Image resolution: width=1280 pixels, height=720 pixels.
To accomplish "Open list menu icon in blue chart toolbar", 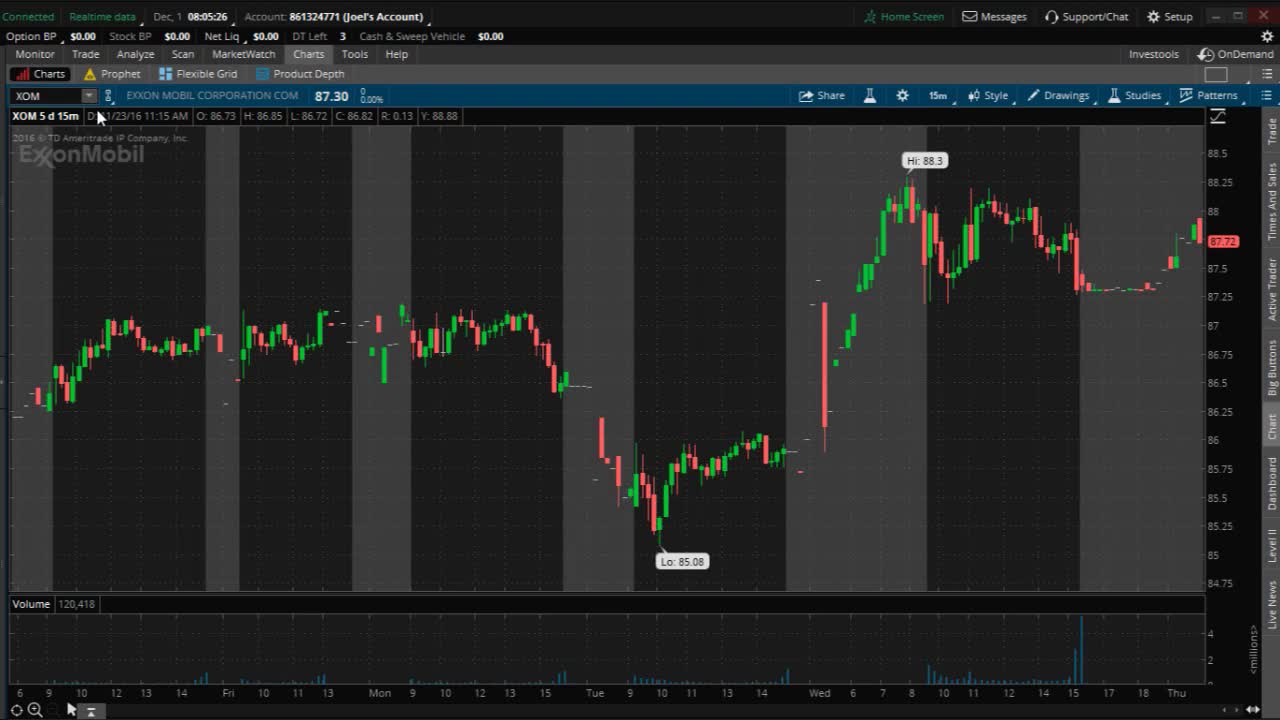I will pyautogui.click(x=1266, y=96).
